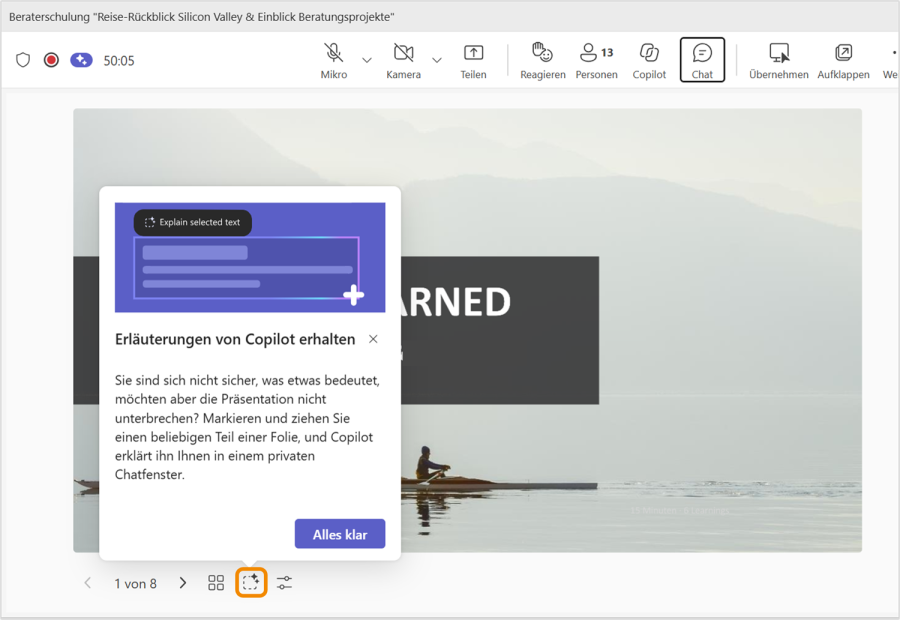Click the meeting timer 50:05
The image size is (900, 620).
pyautogui.click(x=119, y=61)
